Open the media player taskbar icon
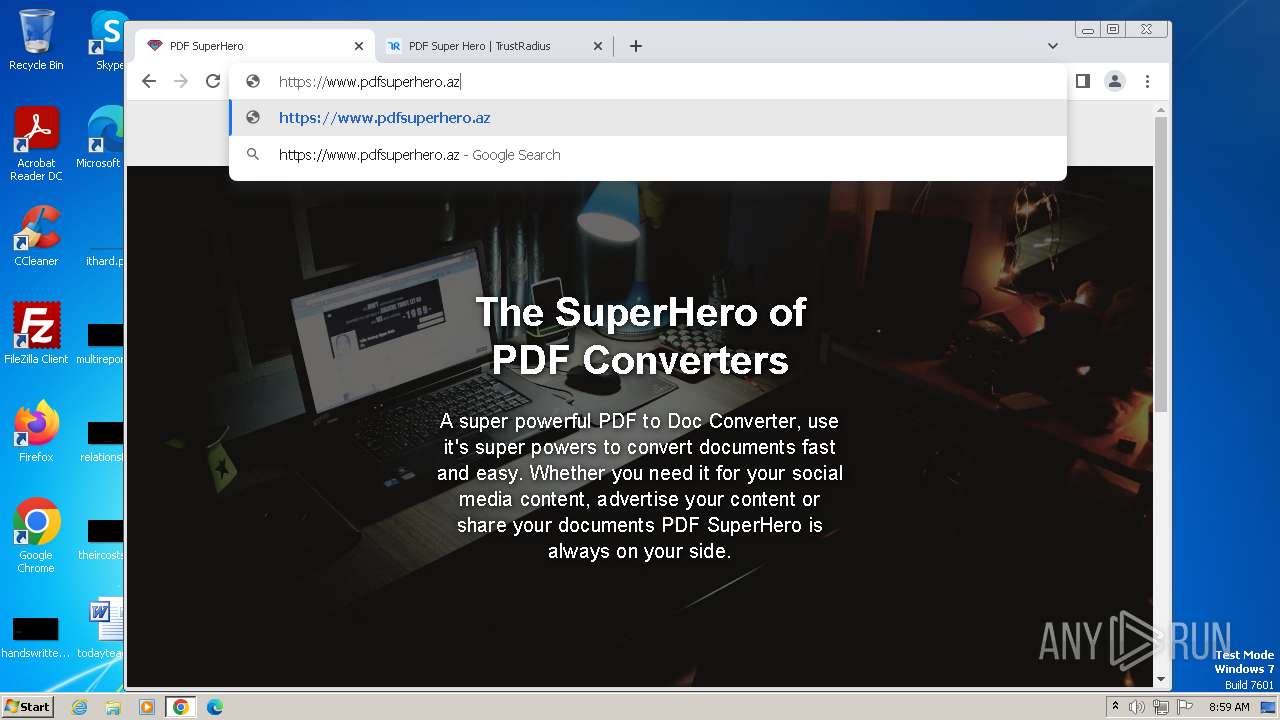Viewport: 1280px width, 720px height. (x=147, y=707)
